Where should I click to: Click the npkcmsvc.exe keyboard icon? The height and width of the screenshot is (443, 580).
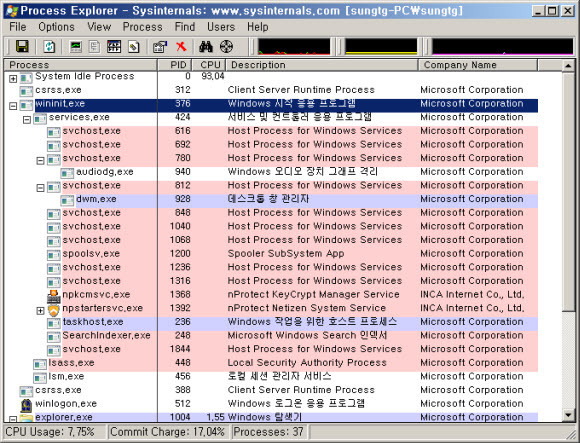pos(54,296)
